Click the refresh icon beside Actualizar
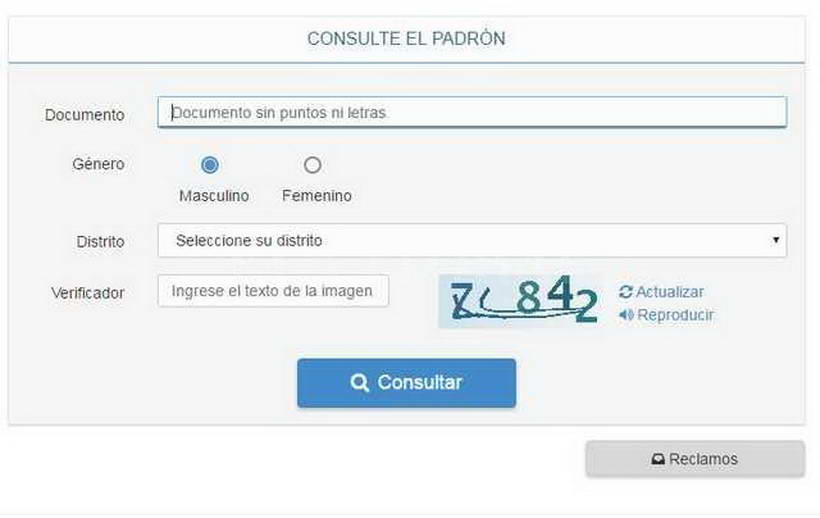 (x=625, y=292)
